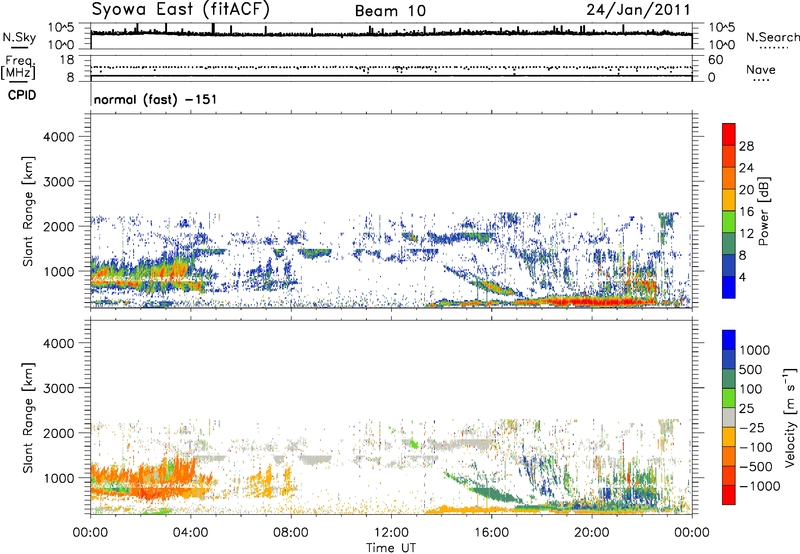Click the 'Power [dB]' colorbar title

click(763, 211)
